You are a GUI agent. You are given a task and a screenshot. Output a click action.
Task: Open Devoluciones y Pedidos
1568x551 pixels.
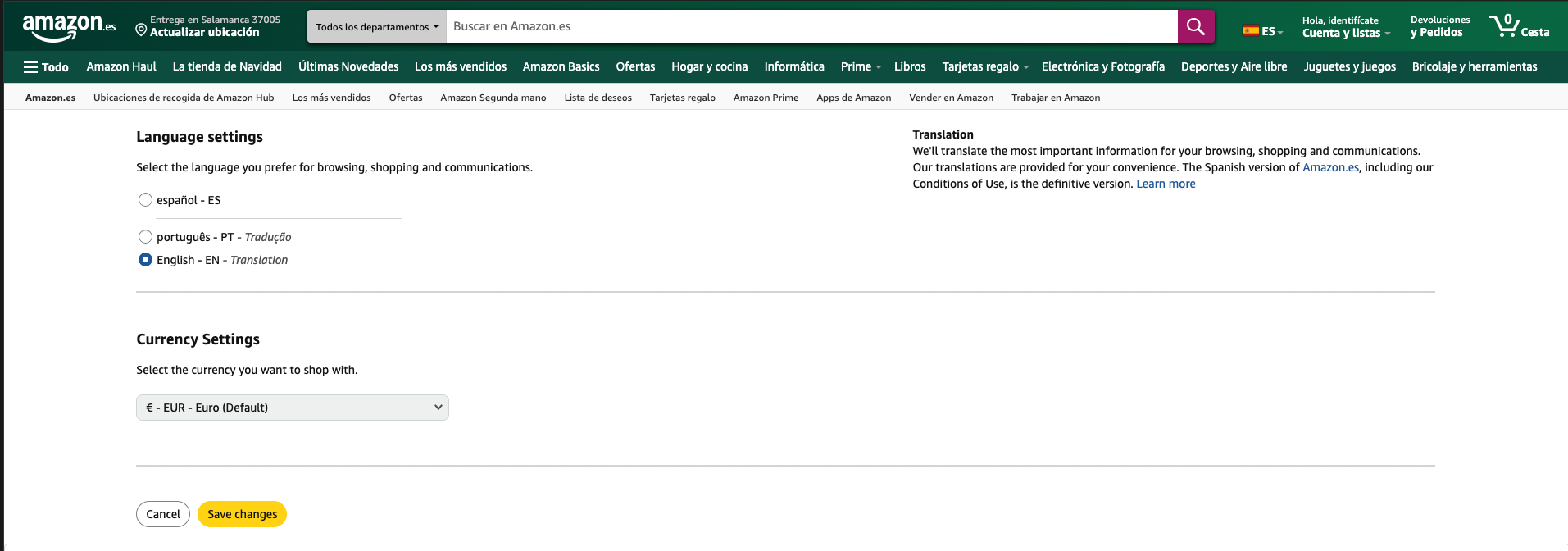1439,27
